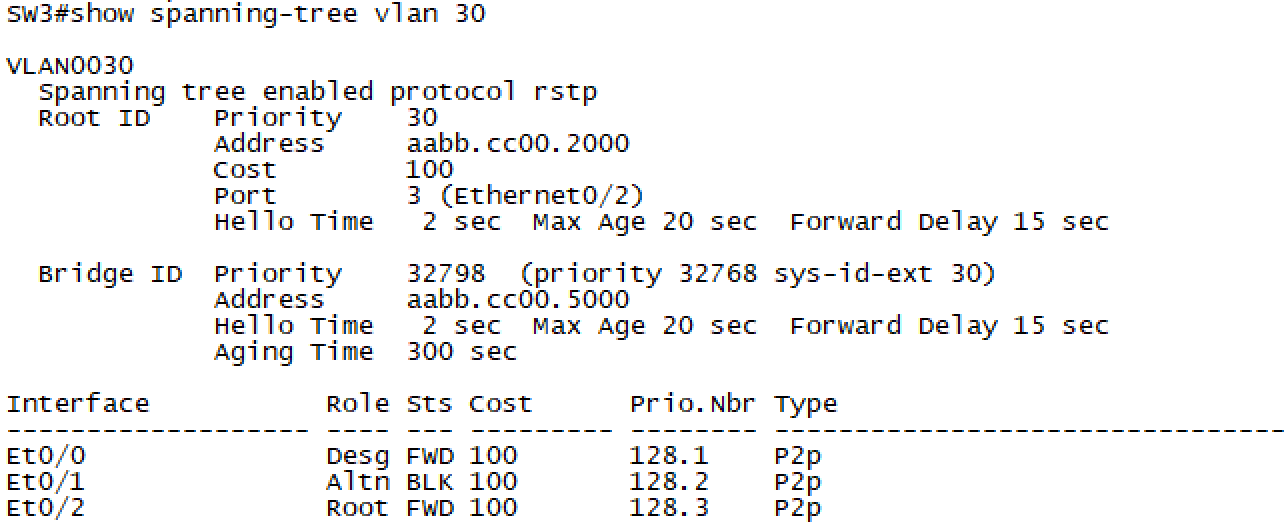
Task: Click the bridge address aabb.cc00.5000
Action: tap(517, 300)
